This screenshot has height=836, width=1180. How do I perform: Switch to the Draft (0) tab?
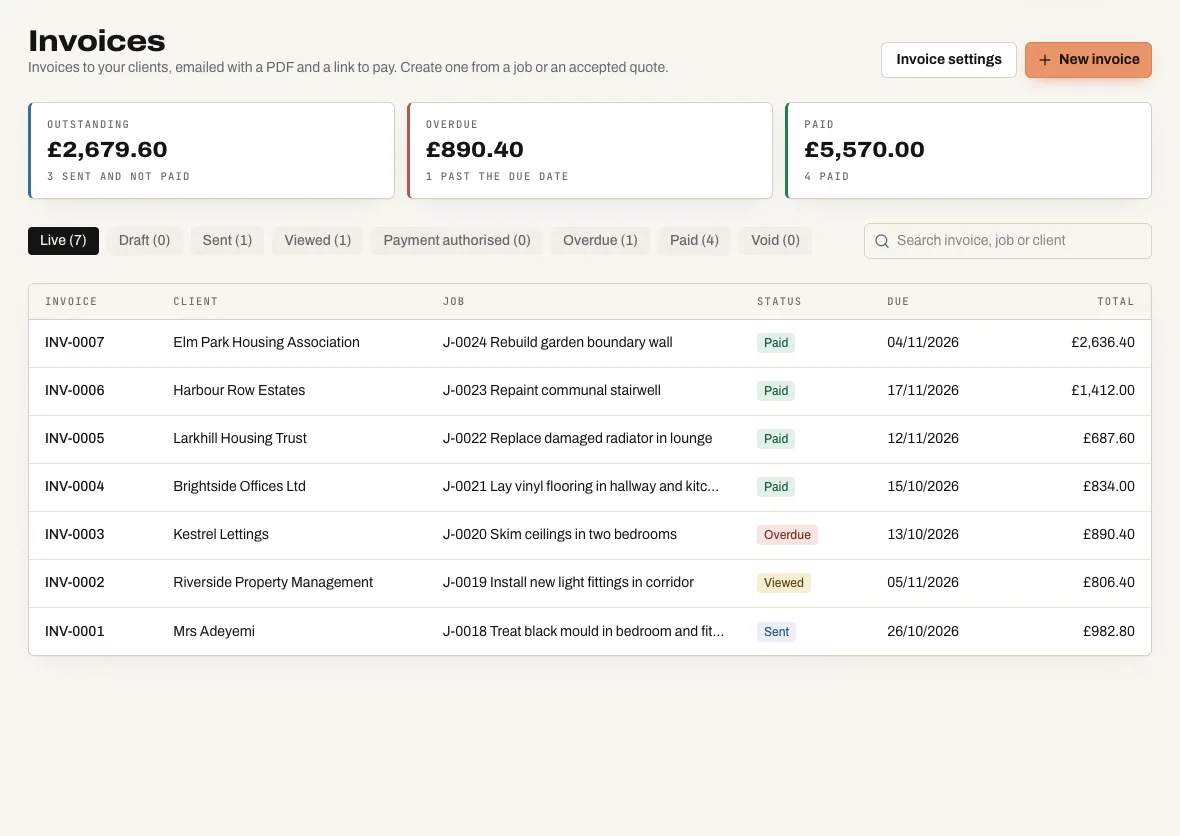(144, 241)
